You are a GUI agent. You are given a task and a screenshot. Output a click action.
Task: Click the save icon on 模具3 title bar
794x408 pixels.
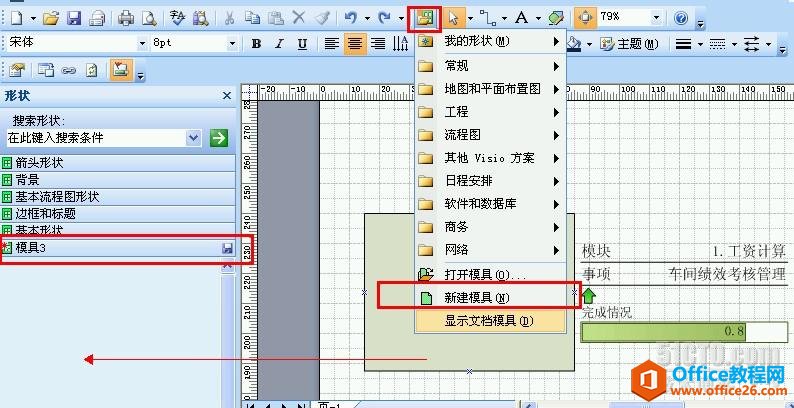click(x=228, y=248)
